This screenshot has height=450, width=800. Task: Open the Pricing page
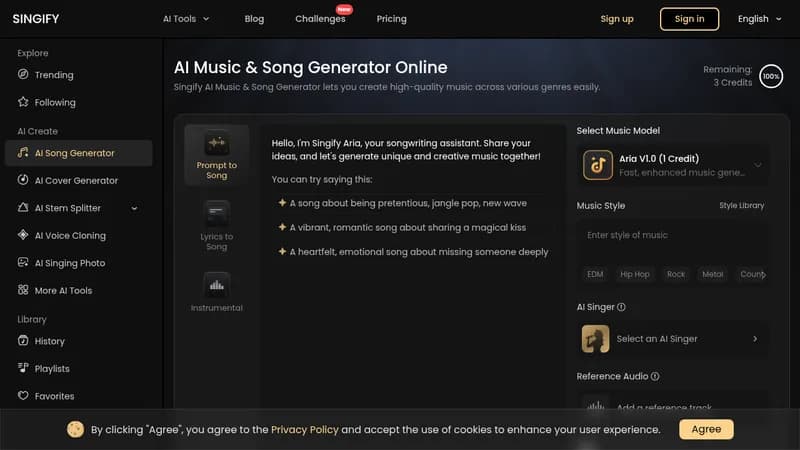coord(391,19)
